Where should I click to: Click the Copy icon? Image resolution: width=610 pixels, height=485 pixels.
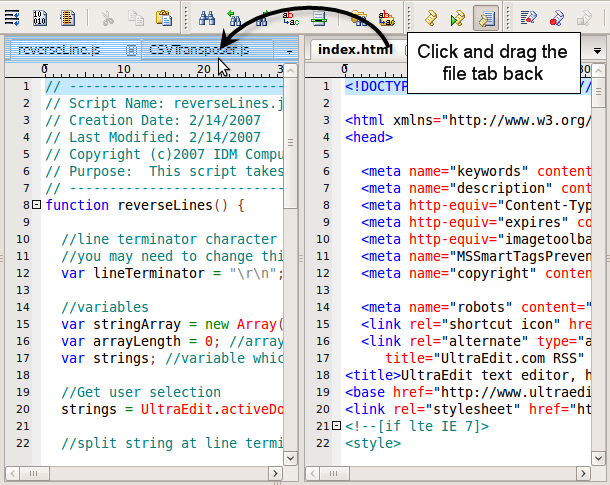coord(136,18)
